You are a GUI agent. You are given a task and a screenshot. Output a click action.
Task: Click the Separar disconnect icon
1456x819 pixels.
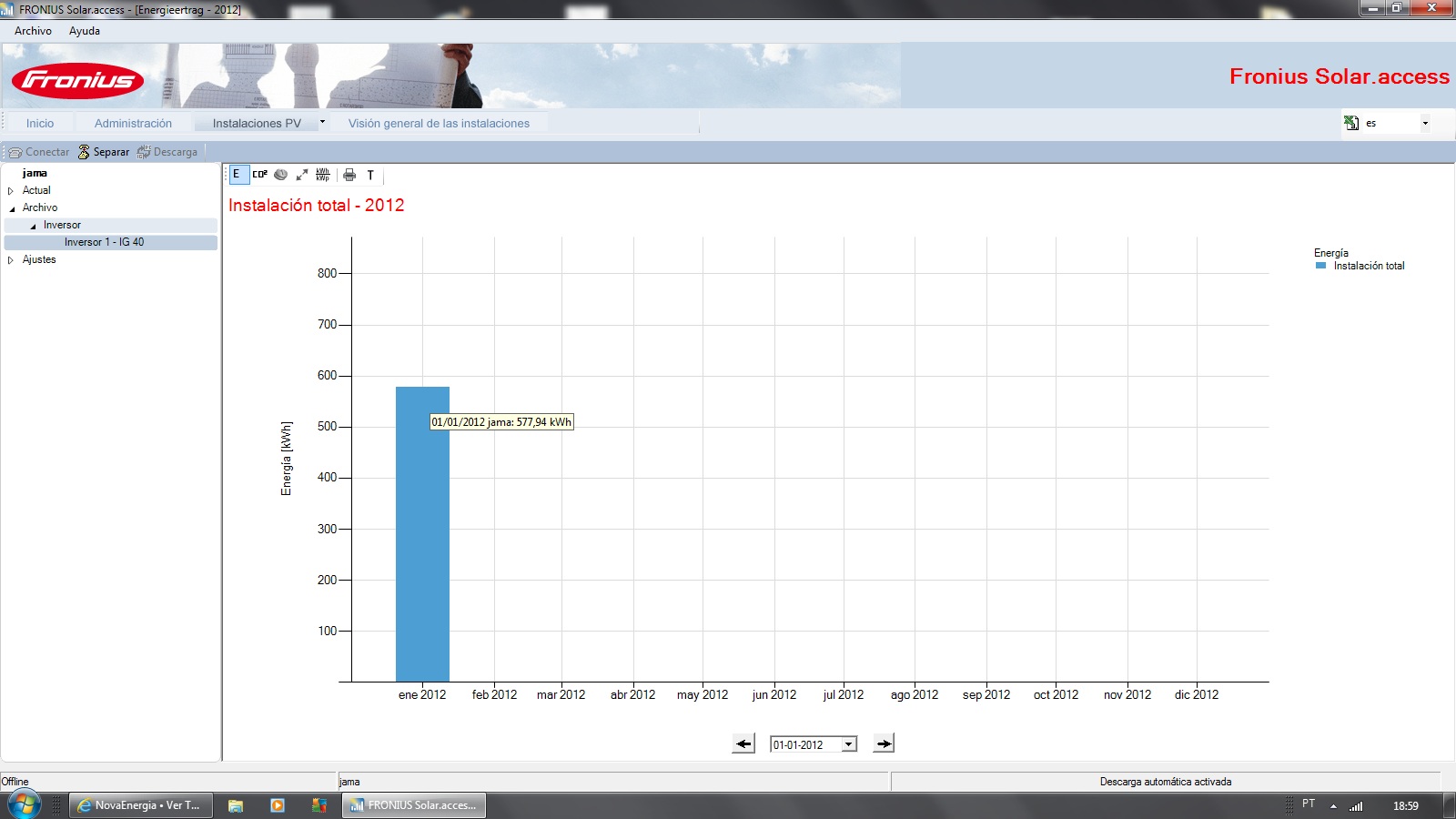(x=84, y=152)
